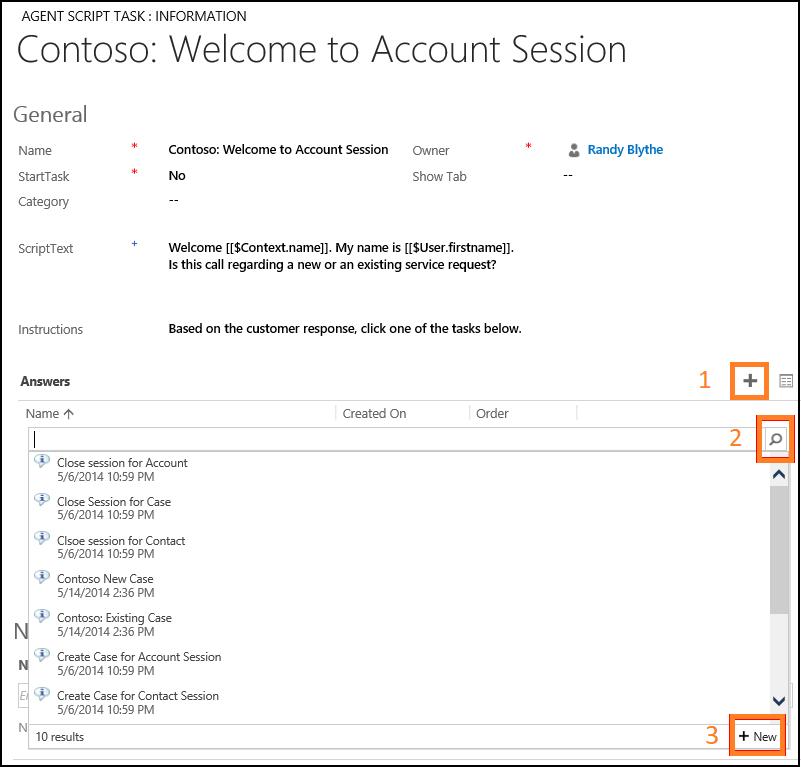Select 'Contoso New Case' result
The height and width of the screenshot is (767, 801).
(x=105, y=586)
